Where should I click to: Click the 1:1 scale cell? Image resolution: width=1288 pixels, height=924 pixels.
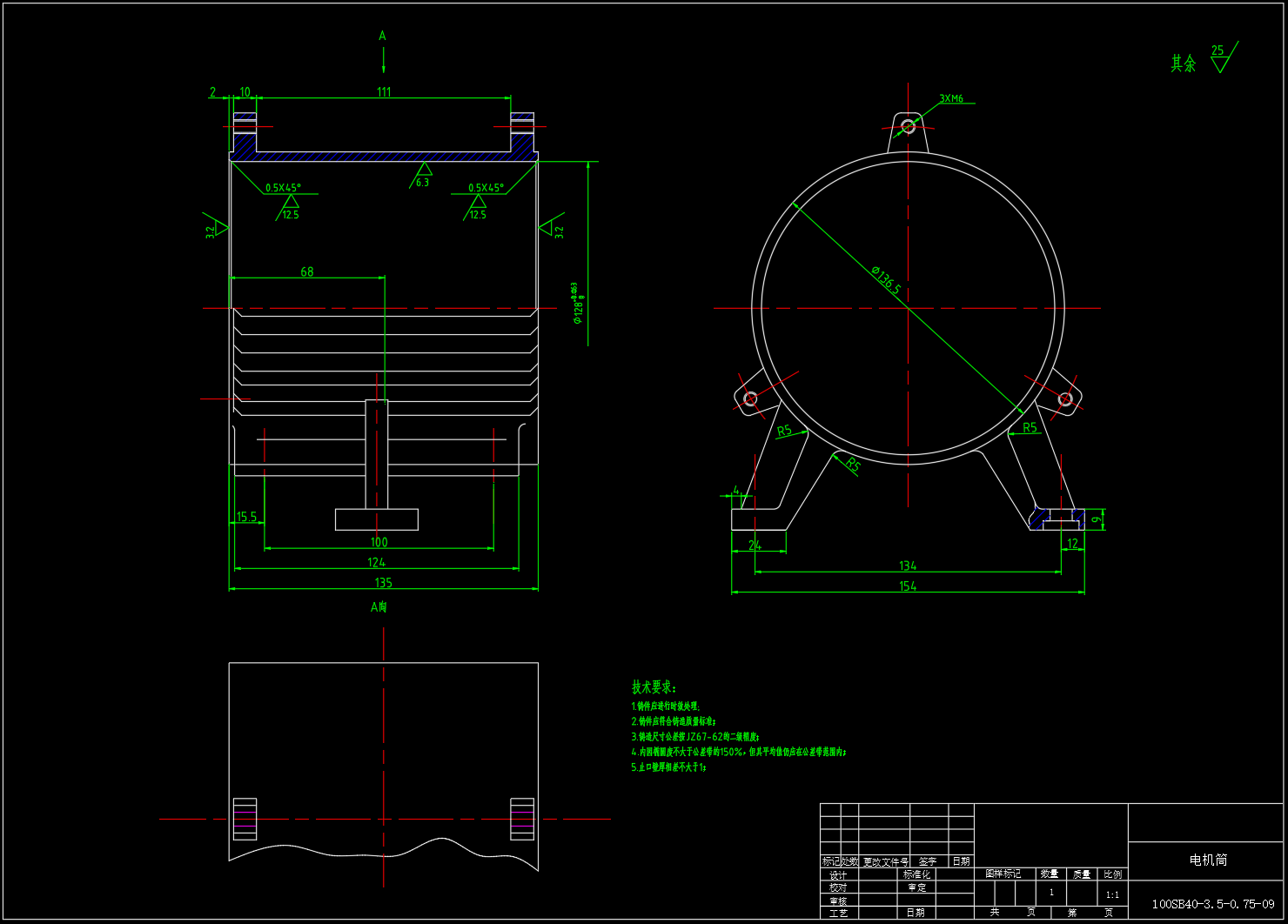tap(1112, 894)
